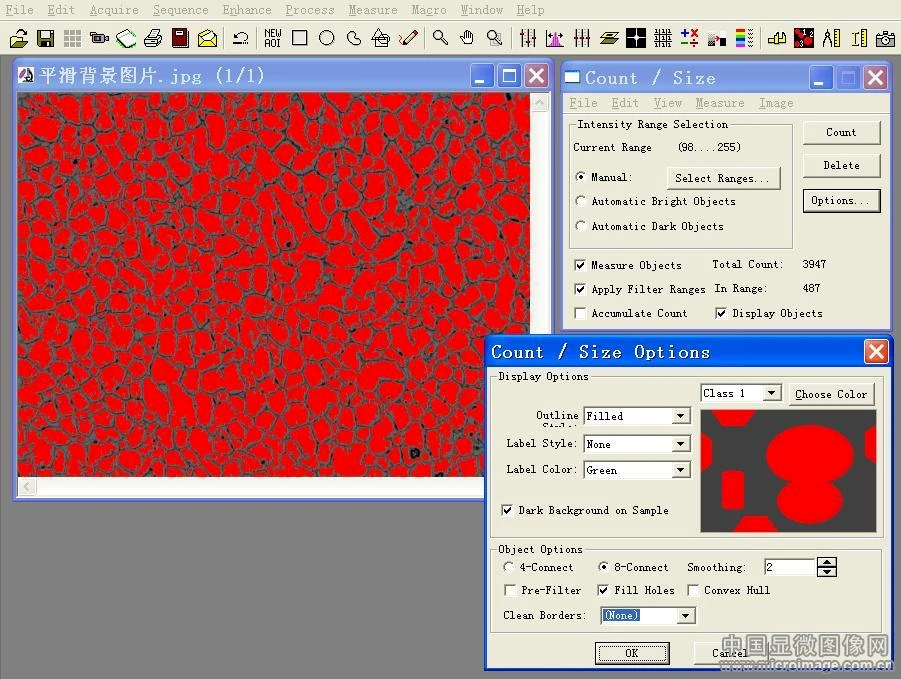The height and width of the screenshot is (679, 901).
Task: Select the ellipse AOI tool
Action: tap(326, 38)
